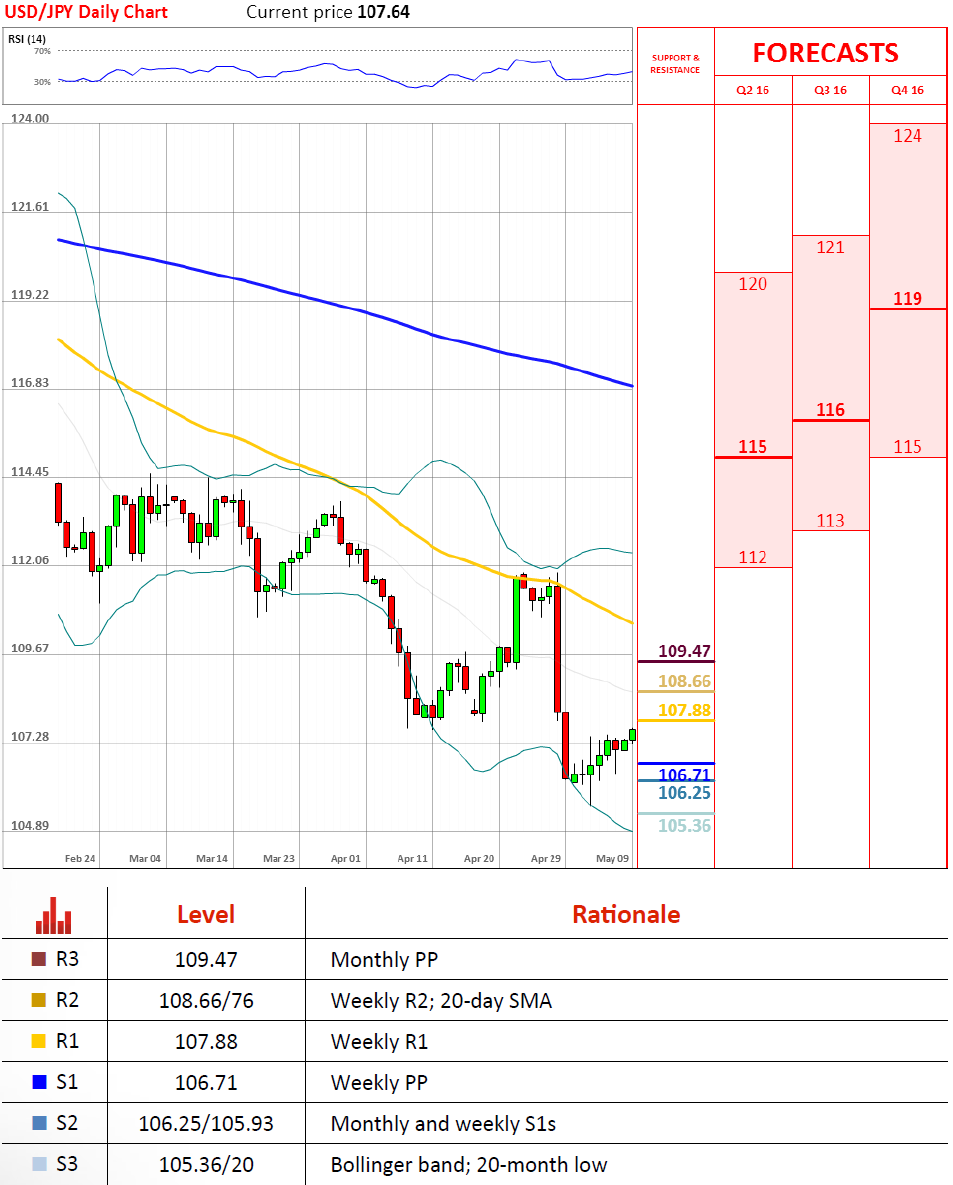Click the Weekly PP rationale cell
The height and width of the screenshot is (1185, 953).
click(379, 1082)
